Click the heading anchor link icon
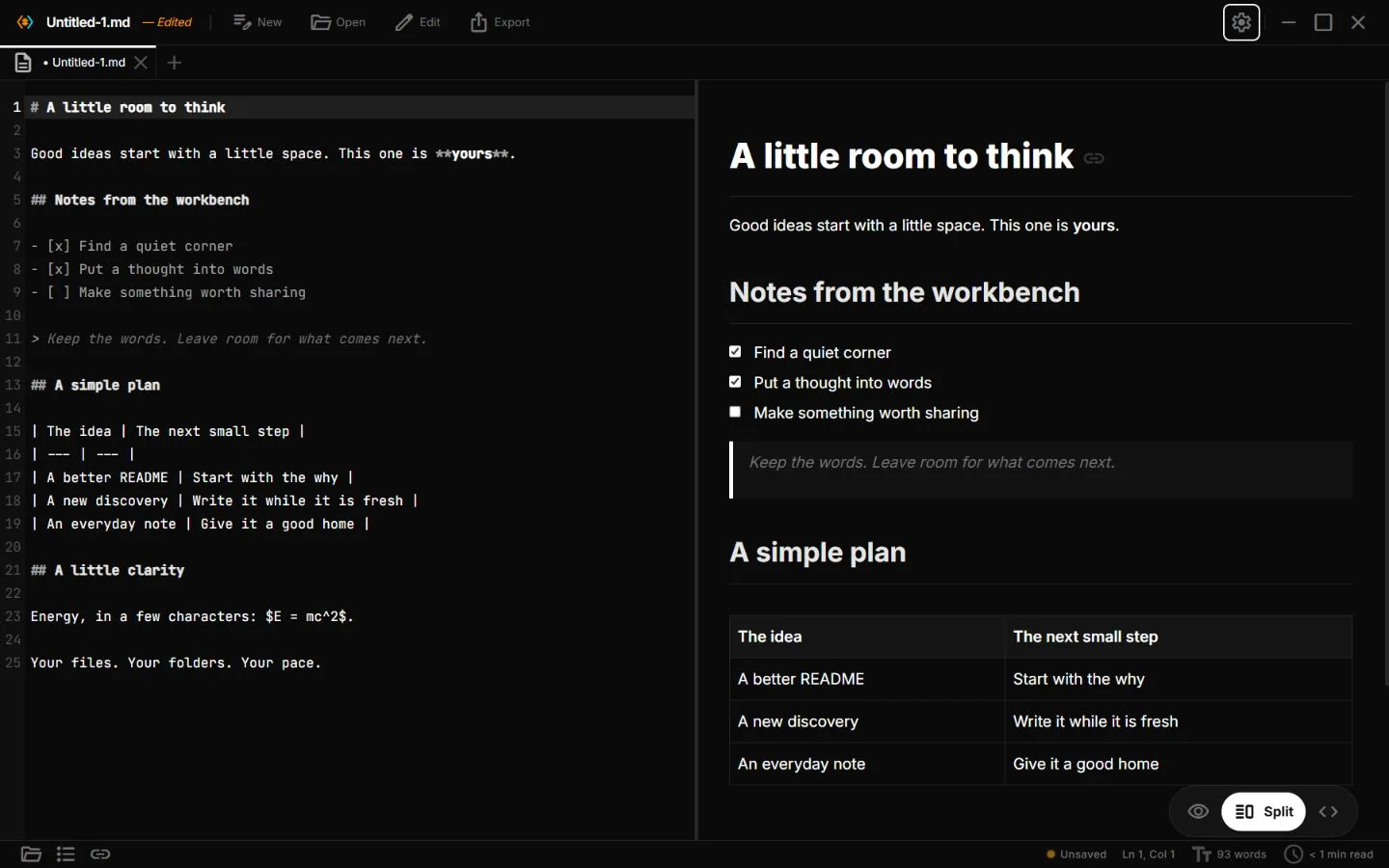The image size is (1389, 868). [x=1094, y=158]
